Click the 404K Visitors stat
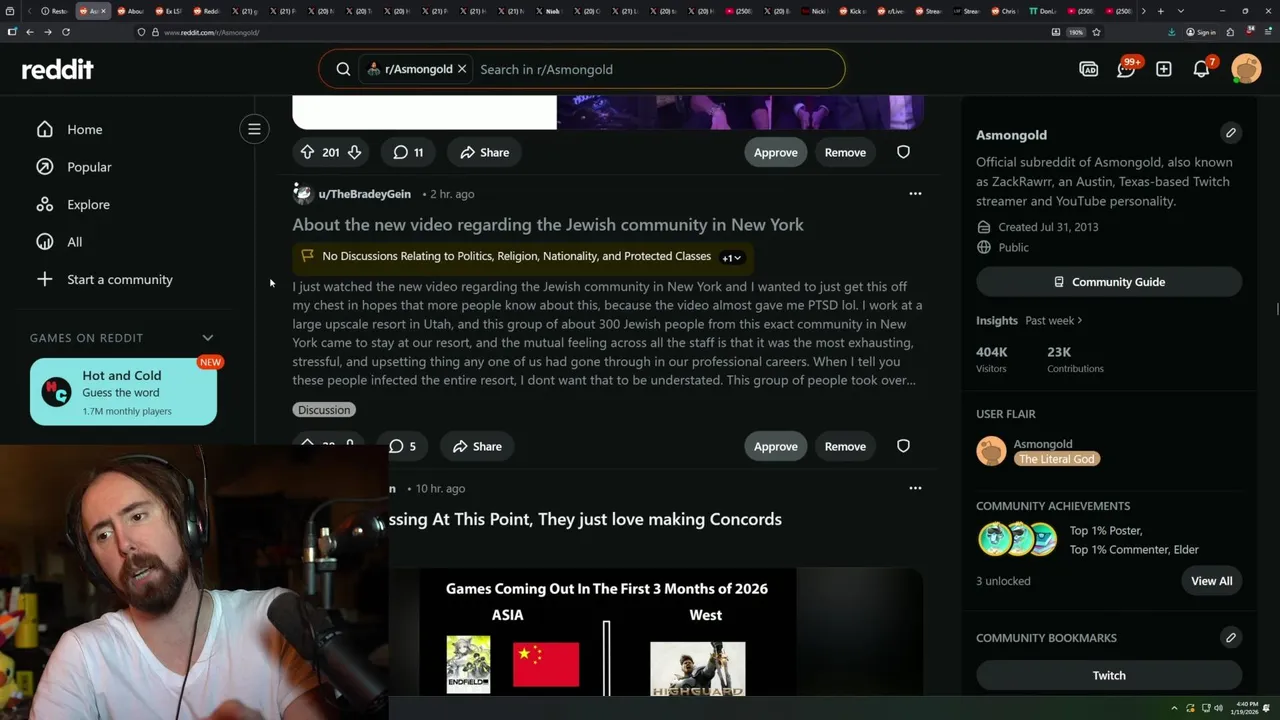The width and height of the screenshot is (1280, 720). pos(992,359)
